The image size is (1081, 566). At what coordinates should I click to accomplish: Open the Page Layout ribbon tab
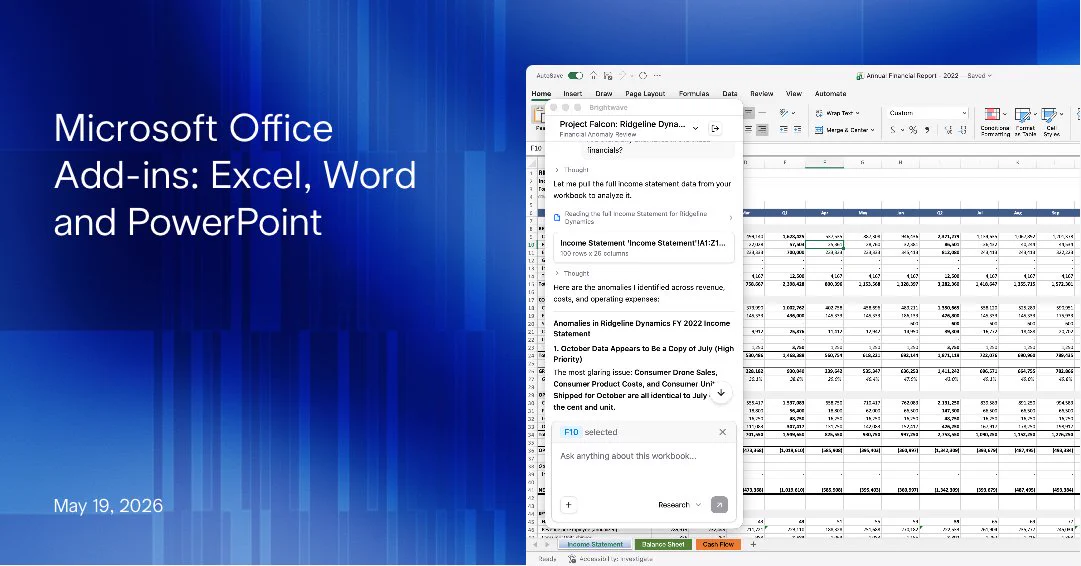click(645, 94)
